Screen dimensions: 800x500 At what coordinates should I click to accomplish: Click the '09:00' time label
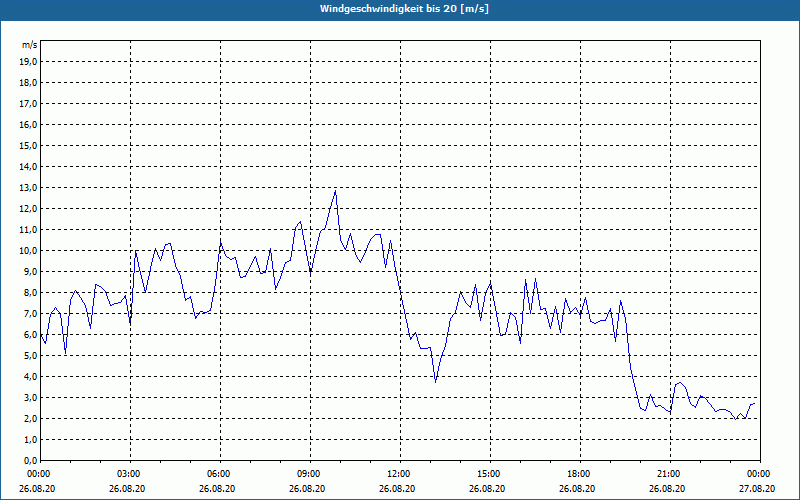click(310, 474)
